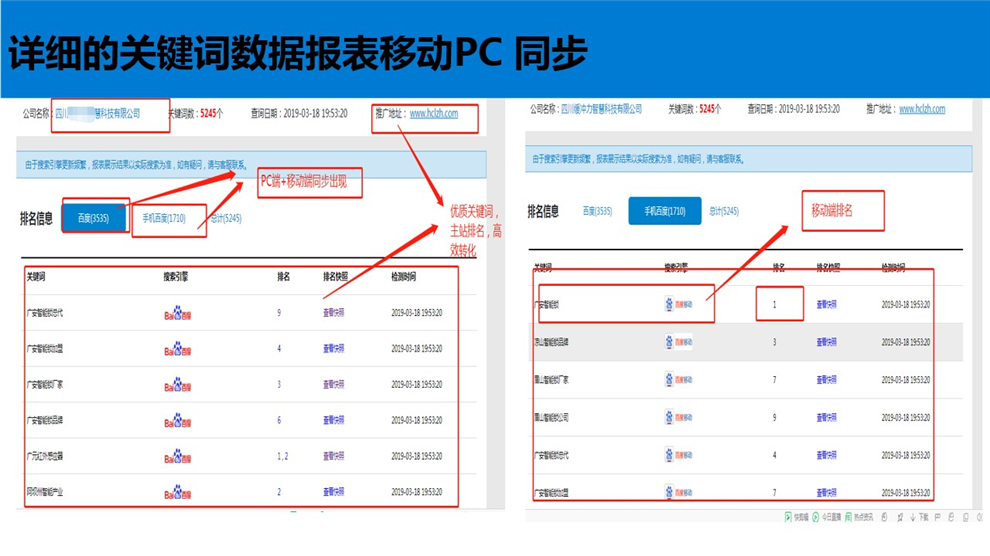
Task: Open 今日直播 in the bottom status bar
Action: (828, 517)
